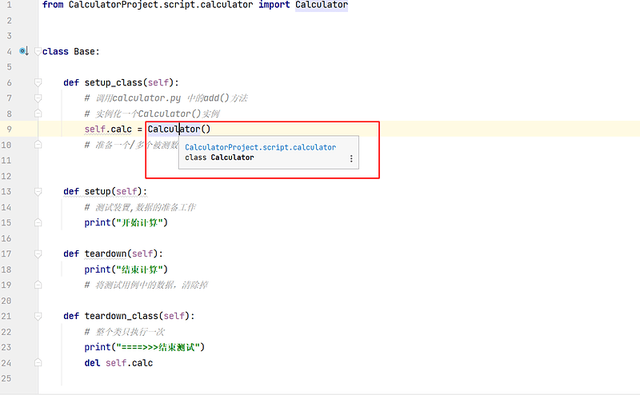The height and width of the screenshot is (395, 640).
Task: Click line number 9 in the gutter
Action: click(x=9, y=129)
